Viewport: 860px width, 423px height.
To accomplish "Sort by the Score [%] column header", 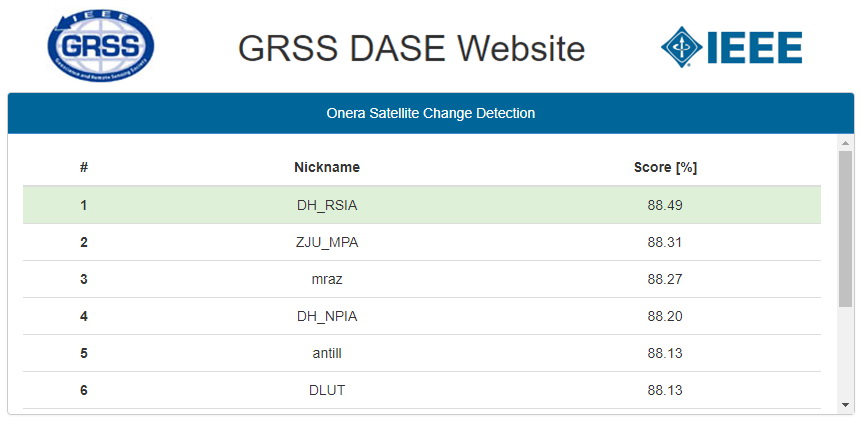I will (665, 167).
